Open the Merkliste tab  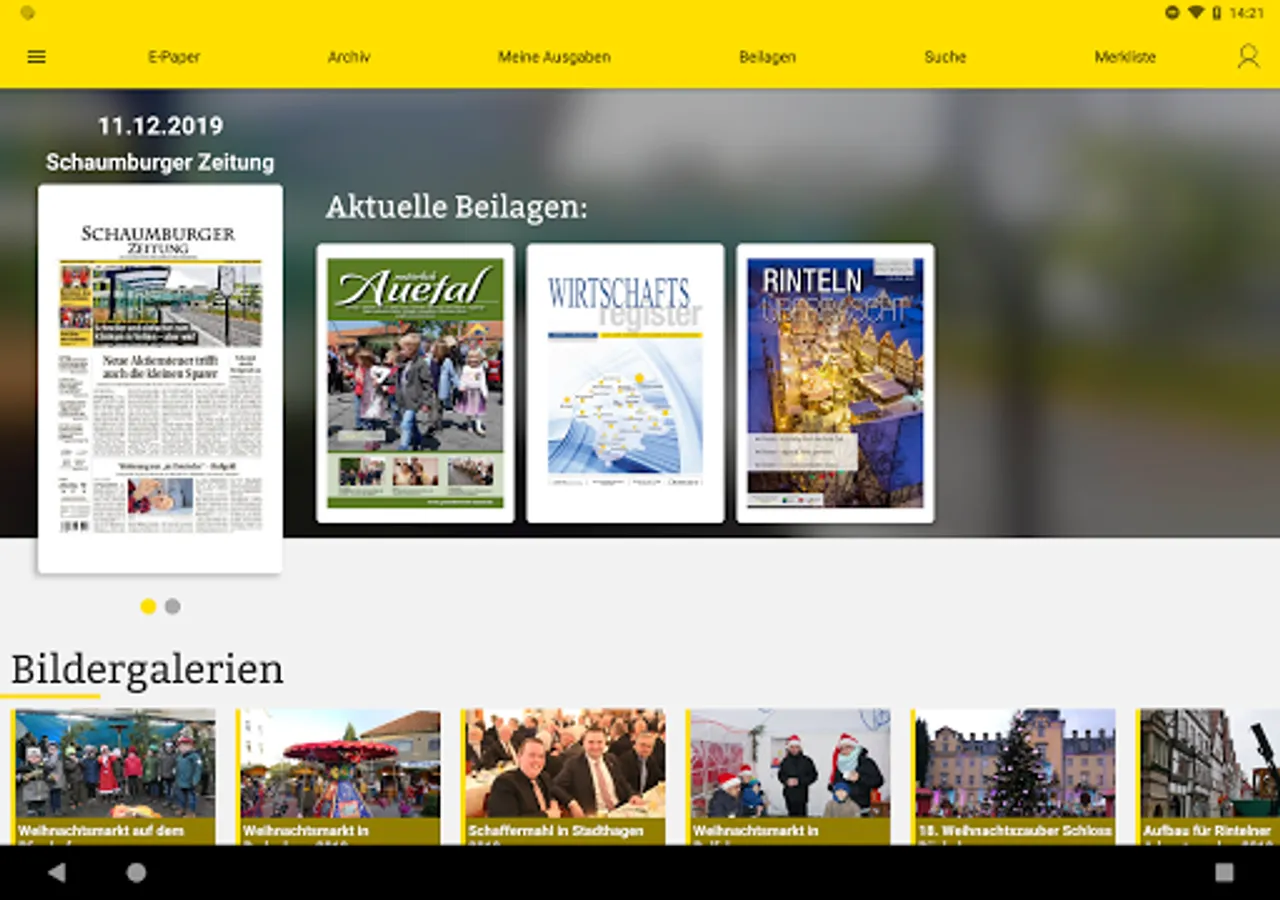[x=1125, y=57]
